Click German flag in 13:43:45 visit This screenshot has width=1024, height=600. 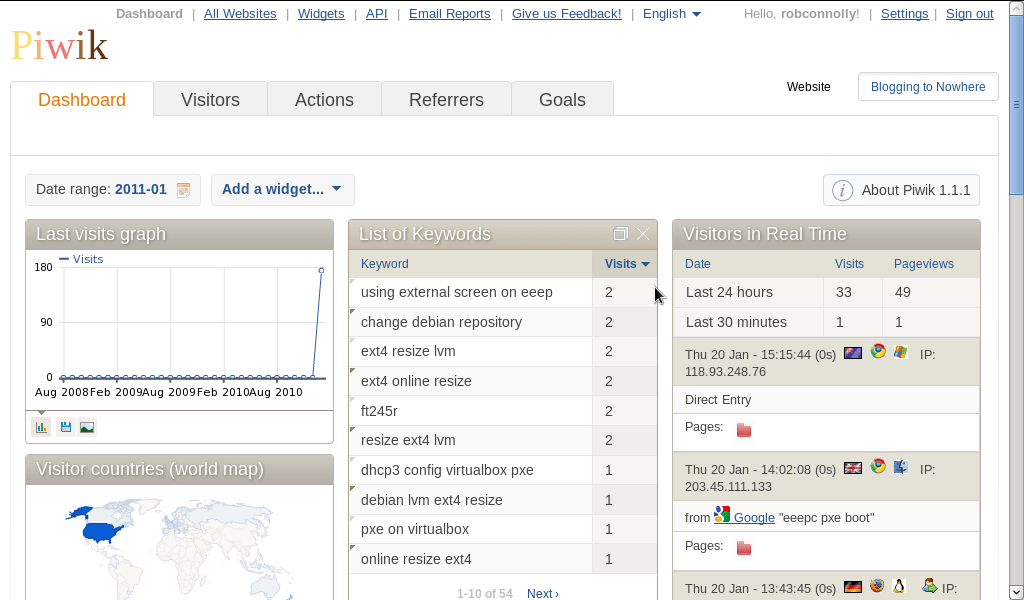coord(853,587)
